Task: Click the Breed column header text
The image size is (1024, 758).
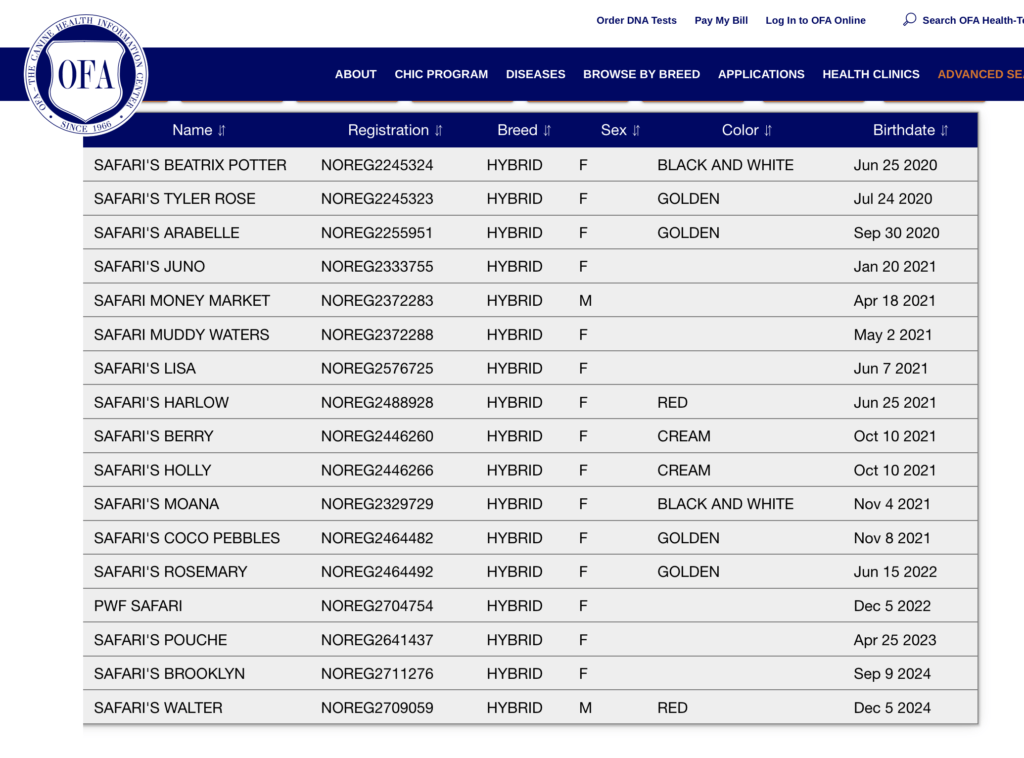Action: click(x=517, y=130)
